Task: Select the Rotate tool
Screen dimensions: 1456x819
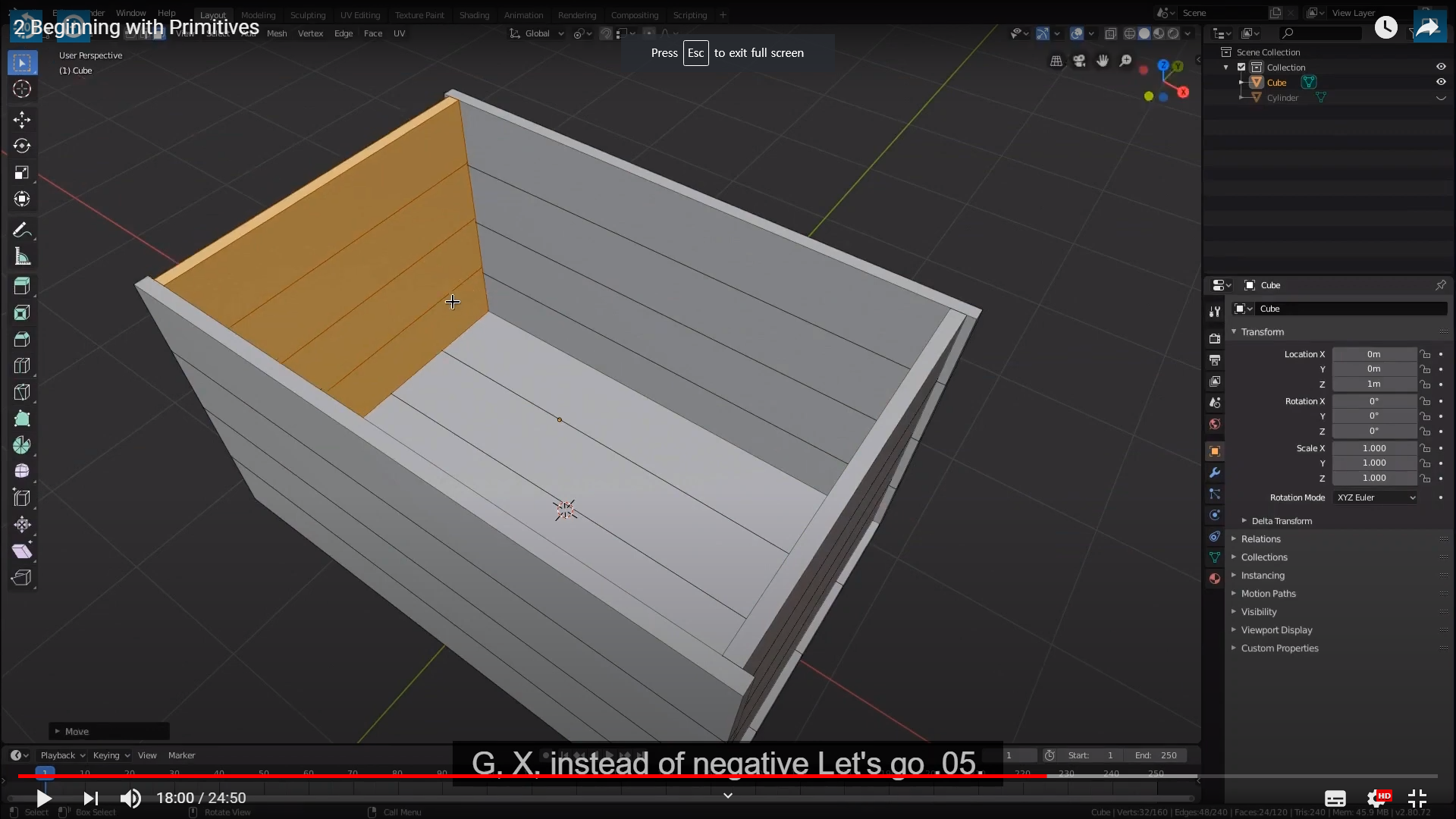Action: (22, 146)
